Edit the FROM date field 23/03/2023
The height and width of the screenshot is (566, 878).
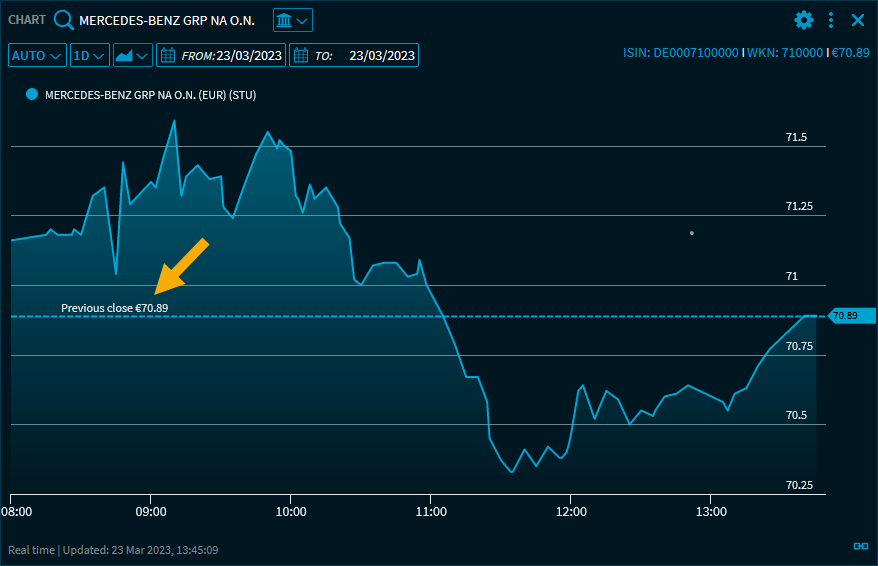click(250, 56)
